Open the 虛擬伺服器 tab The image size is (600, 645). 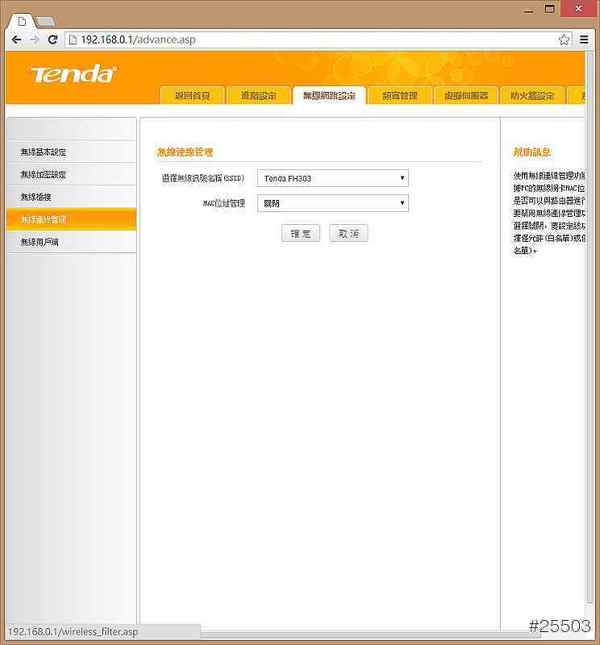pyautogui.click(x=466, y=95)
